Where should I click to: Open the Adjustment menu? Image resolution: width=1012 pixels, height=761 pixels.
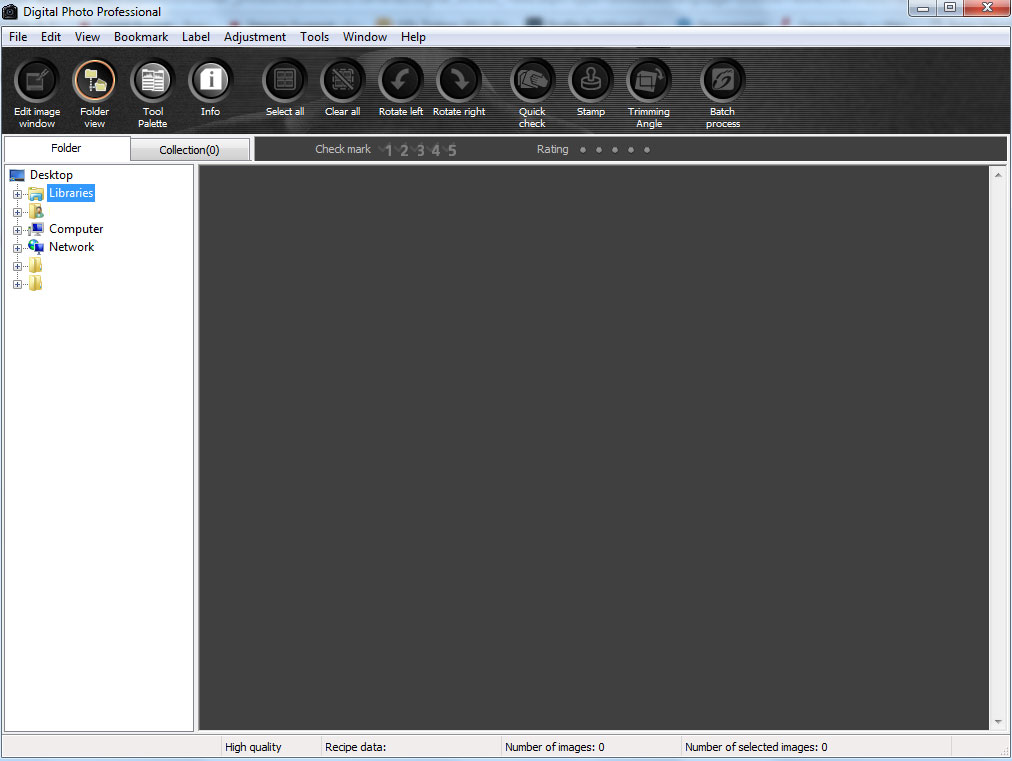coord(254,37)
